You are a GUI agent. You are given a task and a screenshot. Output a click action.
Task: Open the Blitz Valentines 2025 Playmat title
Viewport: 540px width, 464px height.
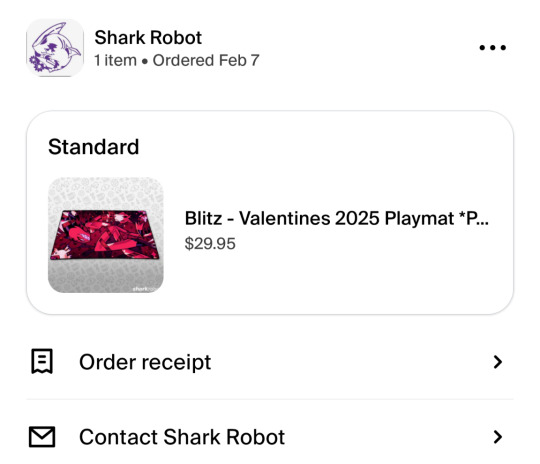(336, 218)
